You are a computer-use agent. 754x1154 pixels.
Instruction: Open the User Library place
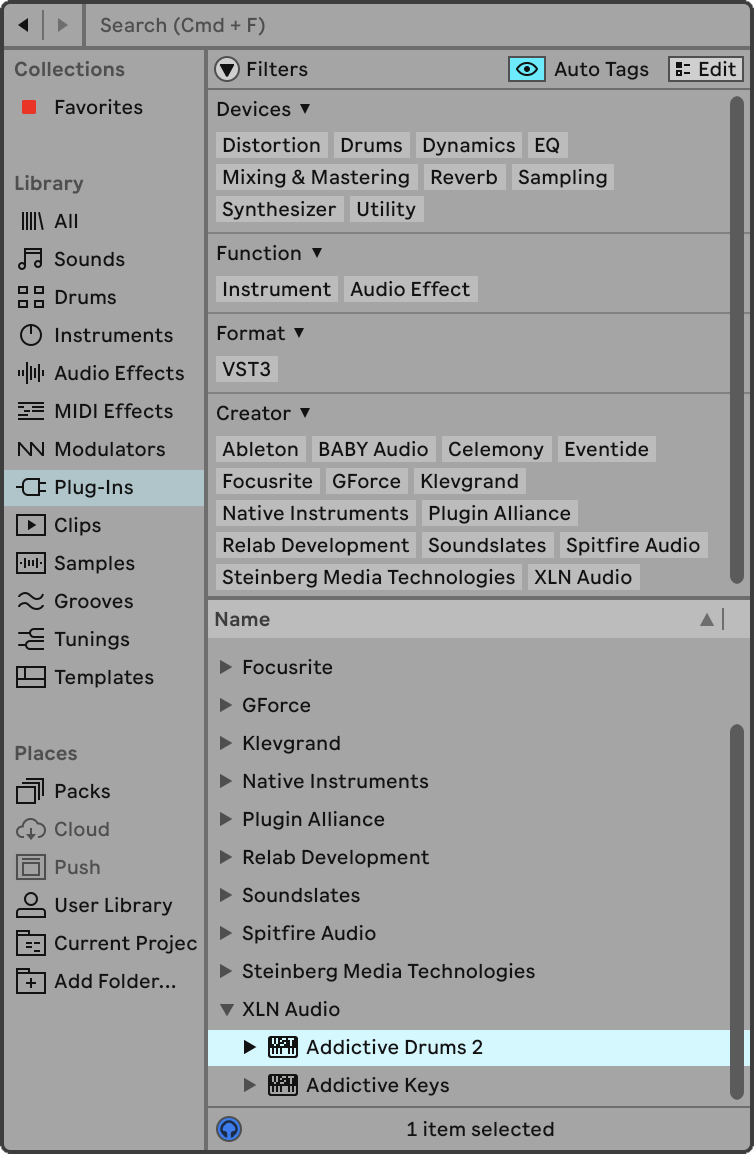[113, 905]
